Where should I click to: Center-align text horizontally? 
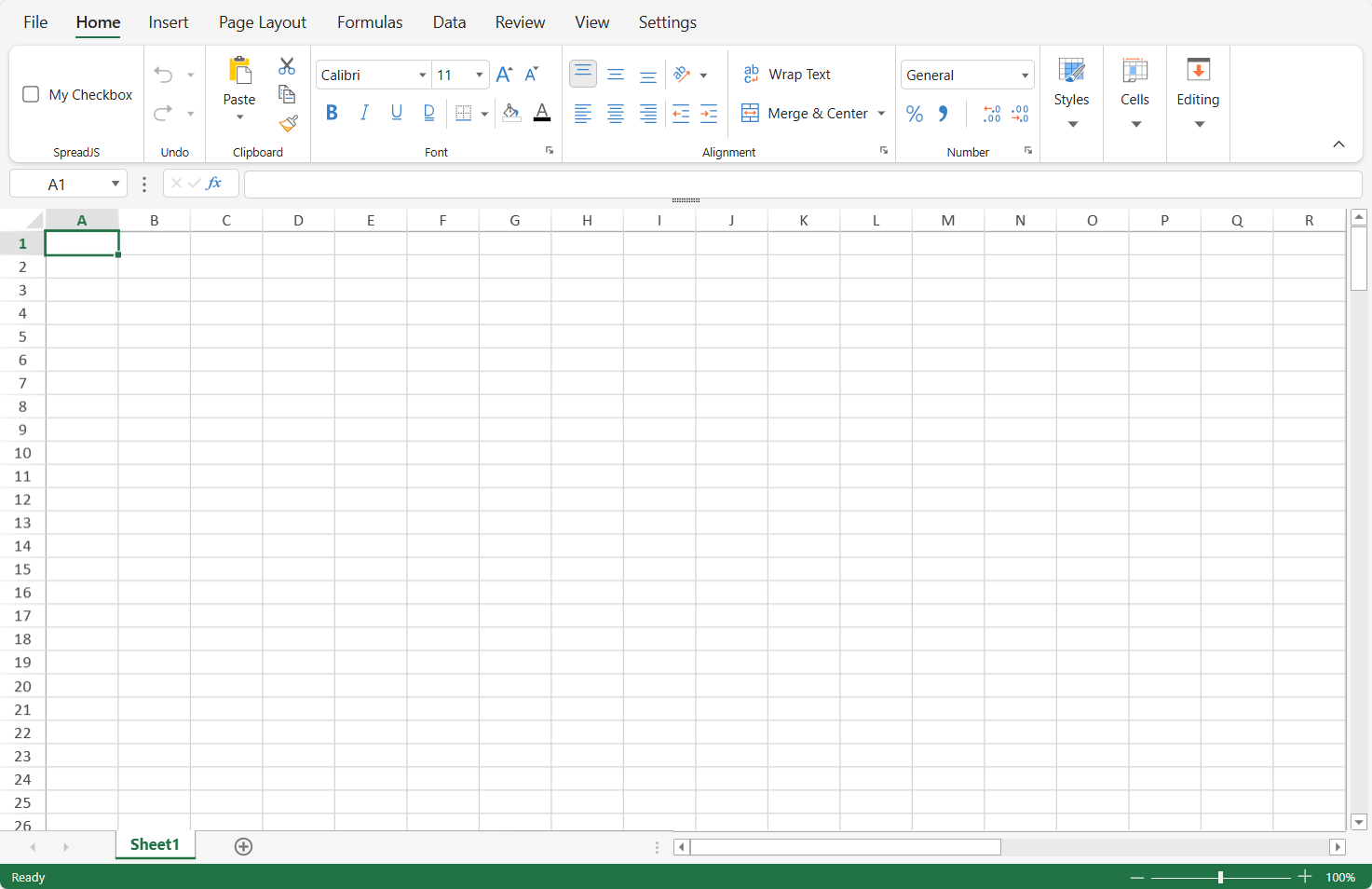pyautogui.click(x=616, y=114)
